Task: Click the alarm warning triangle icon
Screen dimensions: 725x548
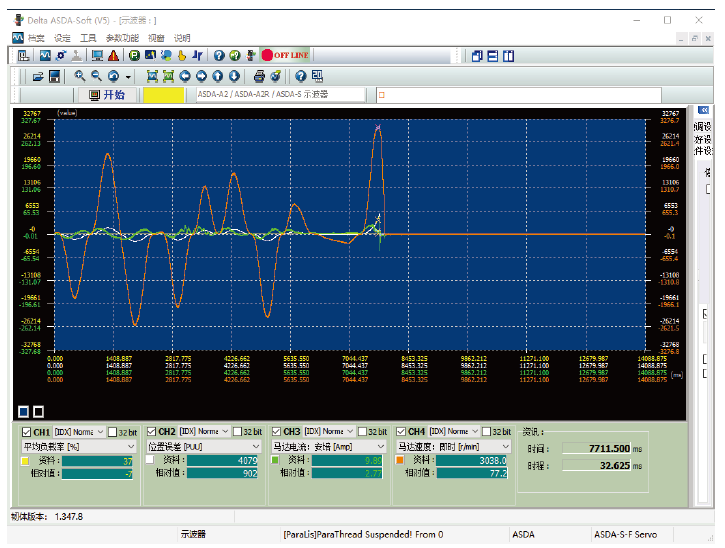Action: (x=113, y=55)
